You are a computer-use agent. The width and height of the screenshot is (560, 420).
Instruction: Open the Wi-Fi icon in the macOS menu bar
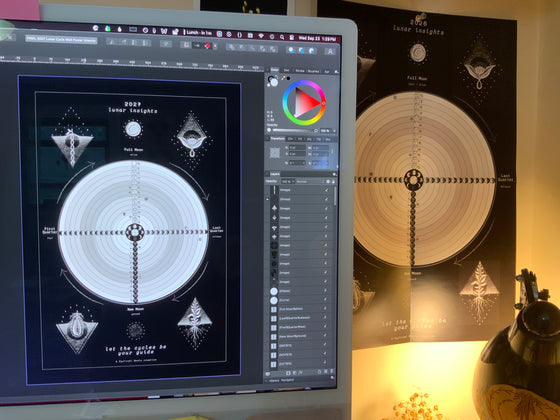pos(261,36)
